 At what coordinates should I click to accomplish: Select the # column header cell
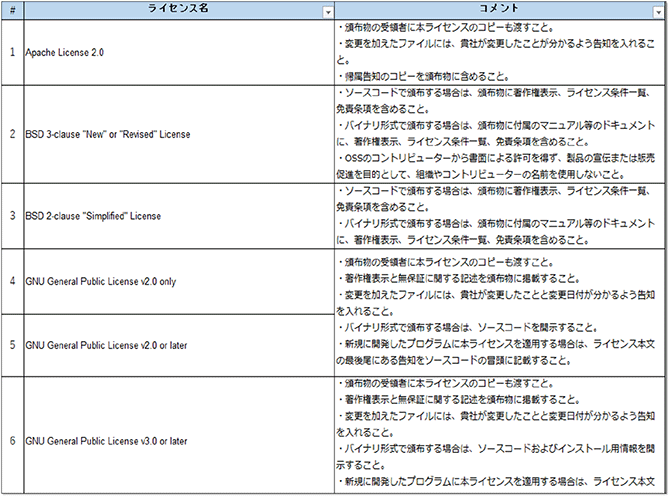pyautogui.click(x=11, y=10)
